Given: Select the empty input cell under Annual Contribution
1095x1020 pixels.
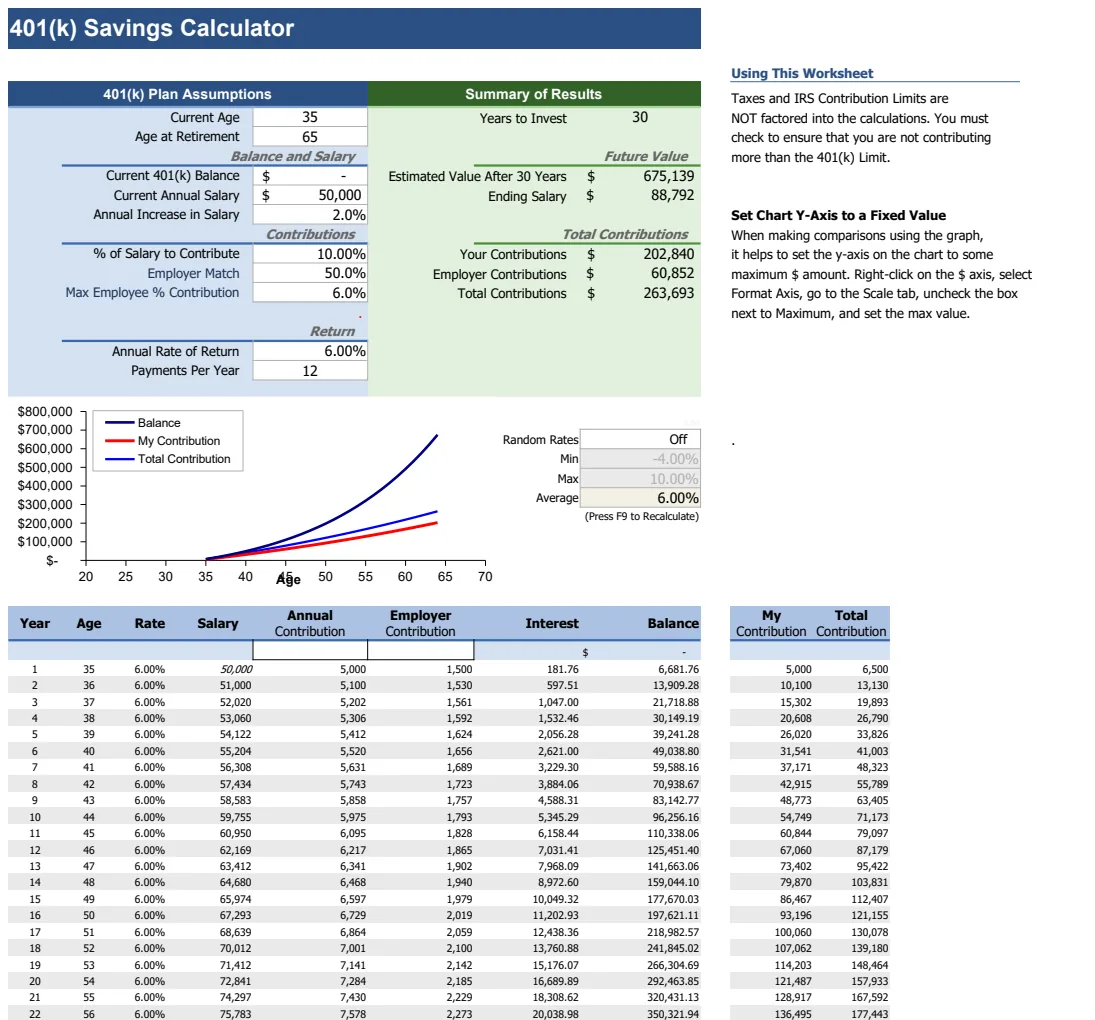Looking at the screenshot, I should click(x=310, y=650).
